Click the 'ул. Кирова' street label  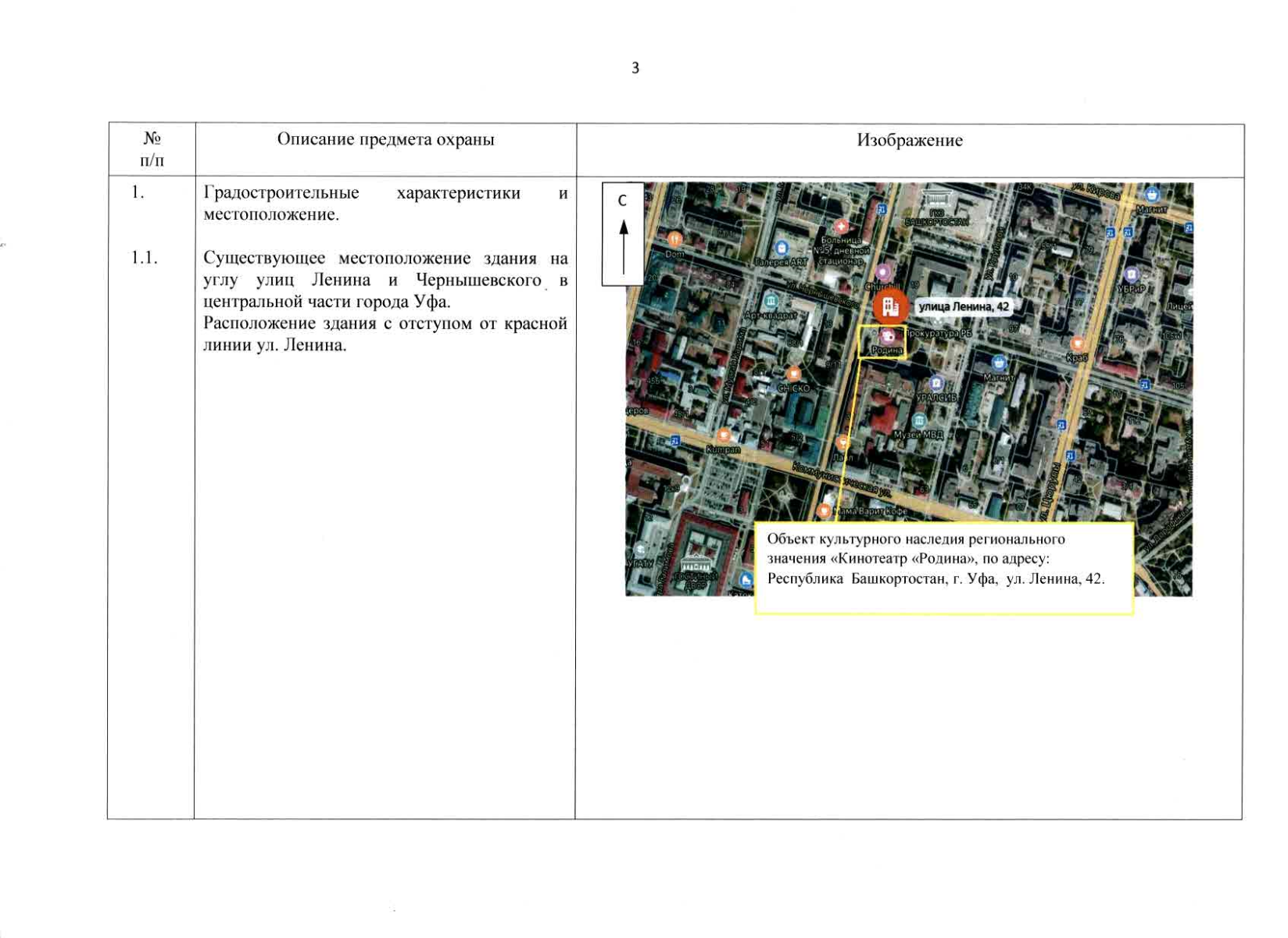click(1096, 192)
